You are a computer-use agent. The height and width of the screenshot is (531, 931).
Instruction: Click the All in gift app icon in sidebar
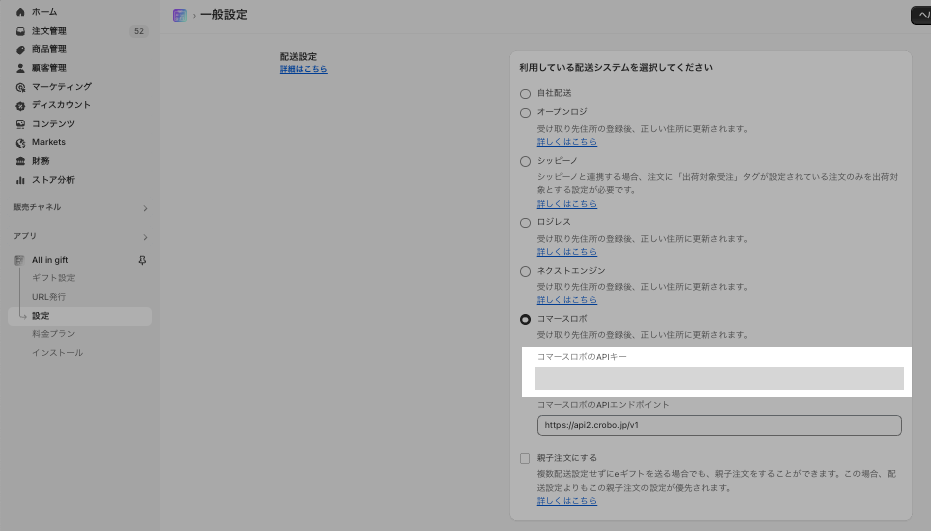tap(19, 260)
